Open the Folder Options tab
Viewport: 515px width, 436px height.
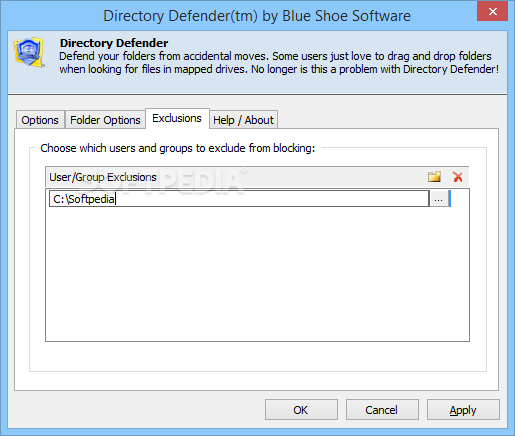tap(105, 120)
